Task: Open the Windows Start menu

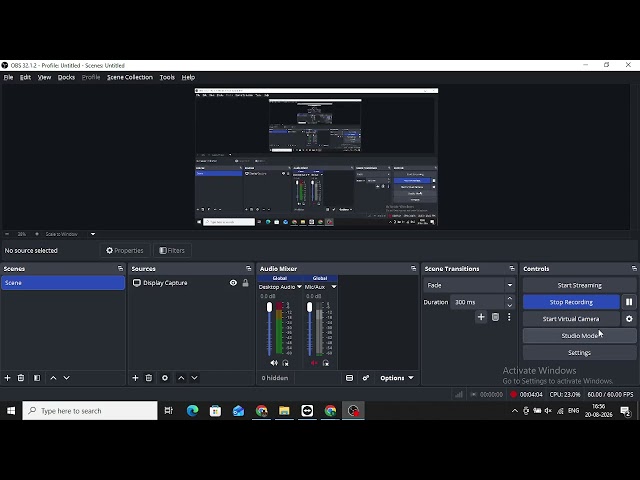Action: point(11,411)
